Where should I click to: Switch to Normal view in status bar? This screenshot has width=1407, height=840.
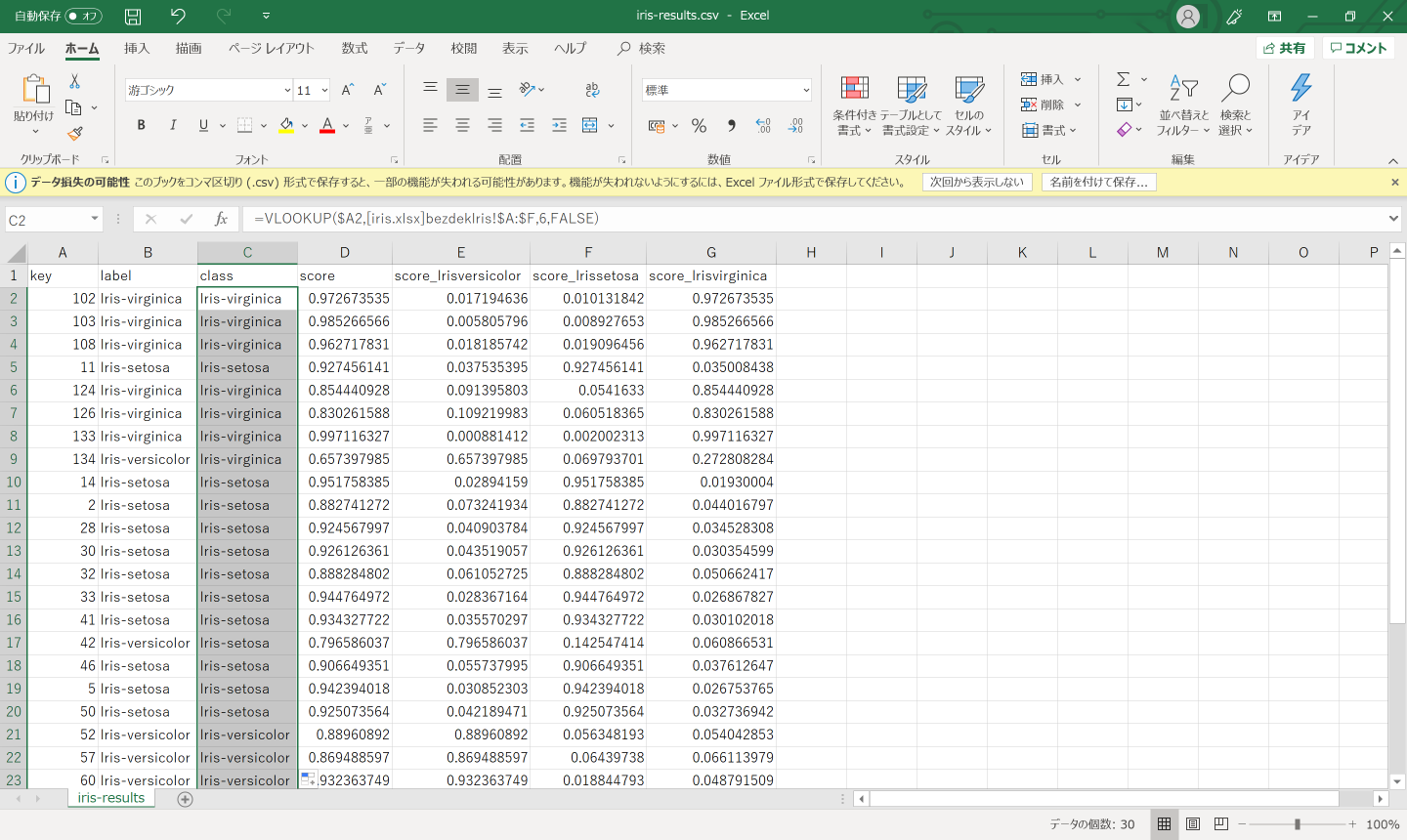[x=1164, y=824]
